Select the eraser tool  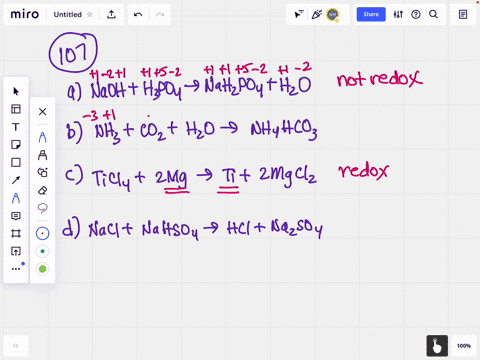point(42,190)
